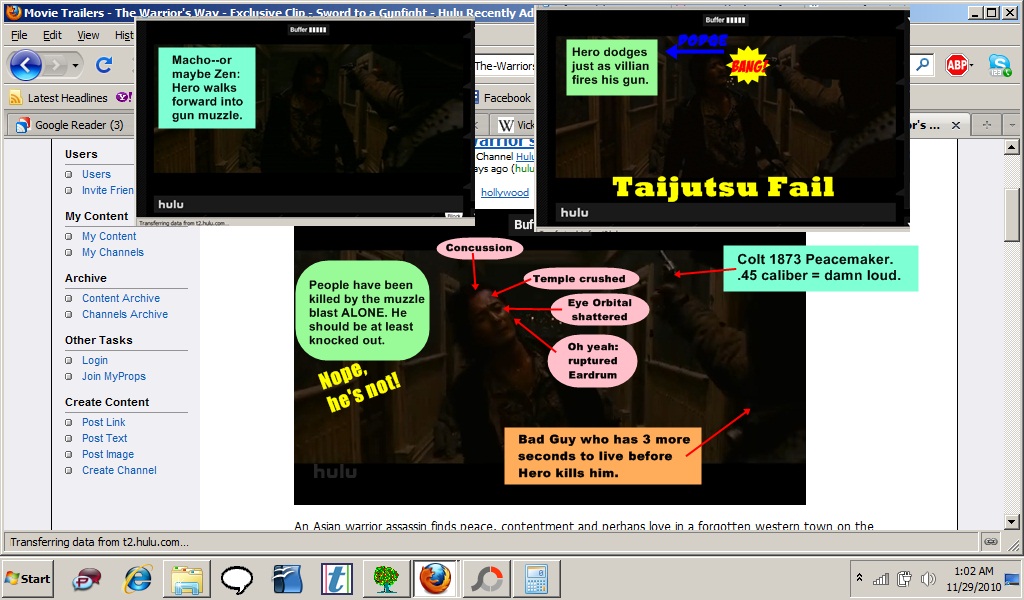Click the Post Link sidebar link
The image size is (1024, 600).
click(x=104, y=422)
